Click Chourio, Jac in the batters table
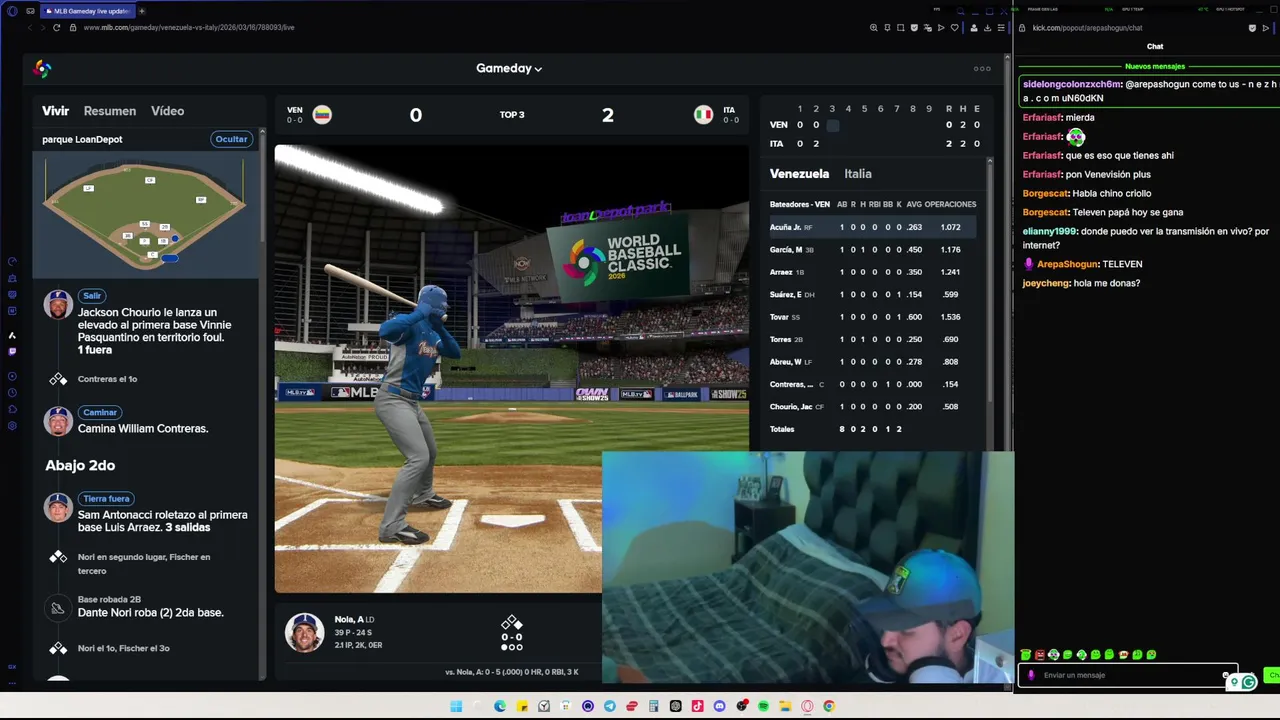The height and width of the screenshot is (720, 1280). [790, 407]
